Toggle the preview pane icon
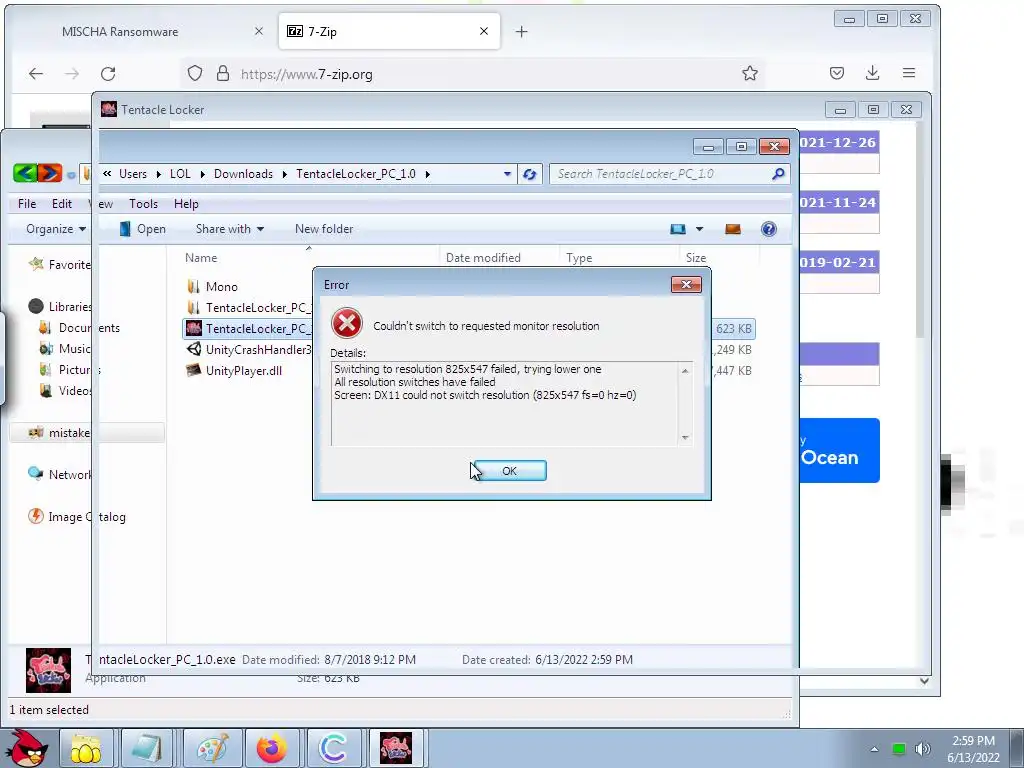 [x=733, y=229]
